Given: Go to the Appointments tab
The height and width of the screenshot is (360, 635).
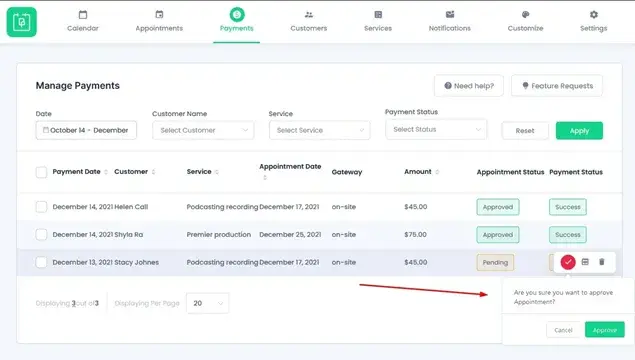Looking at the screenshot, I should pos(159,21).
